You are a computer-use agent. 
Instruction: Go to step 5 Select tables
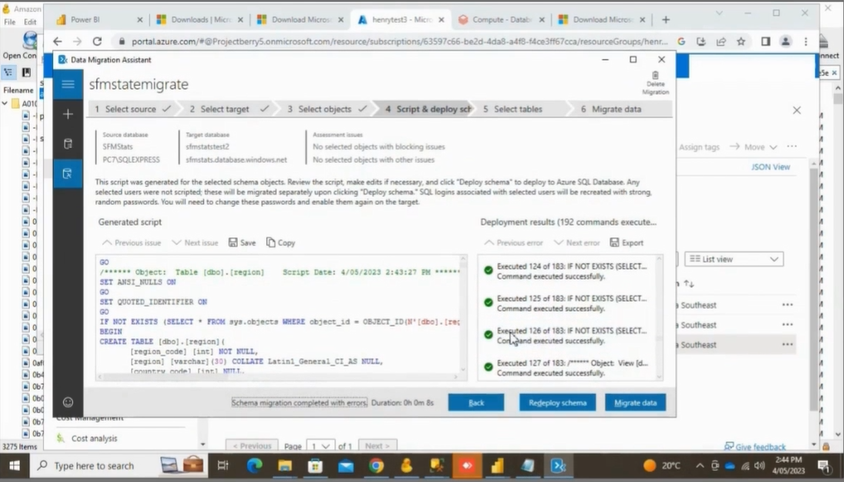click(x=517, y=109)
